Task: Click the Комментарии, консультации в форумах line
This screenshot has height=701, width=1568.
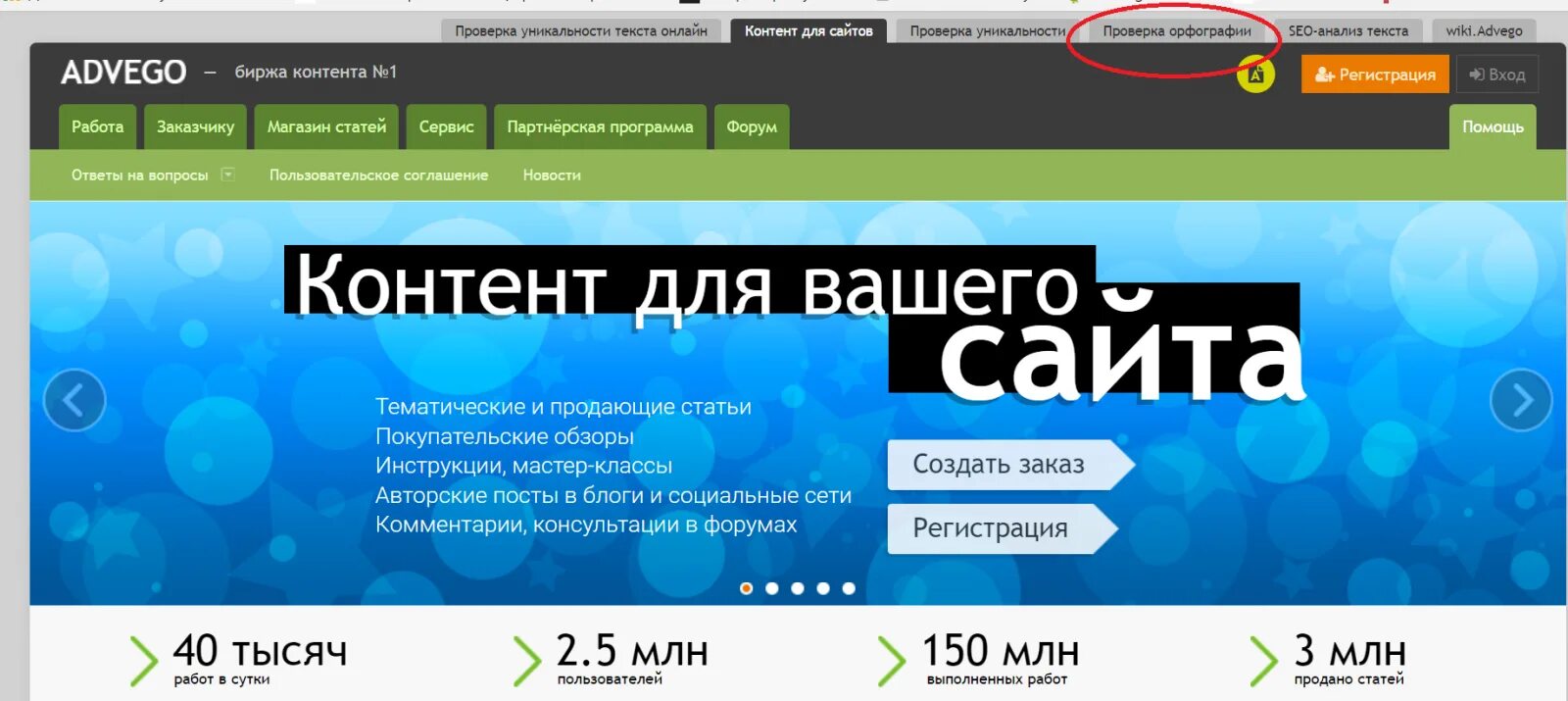Action: (x=586, y=525)
